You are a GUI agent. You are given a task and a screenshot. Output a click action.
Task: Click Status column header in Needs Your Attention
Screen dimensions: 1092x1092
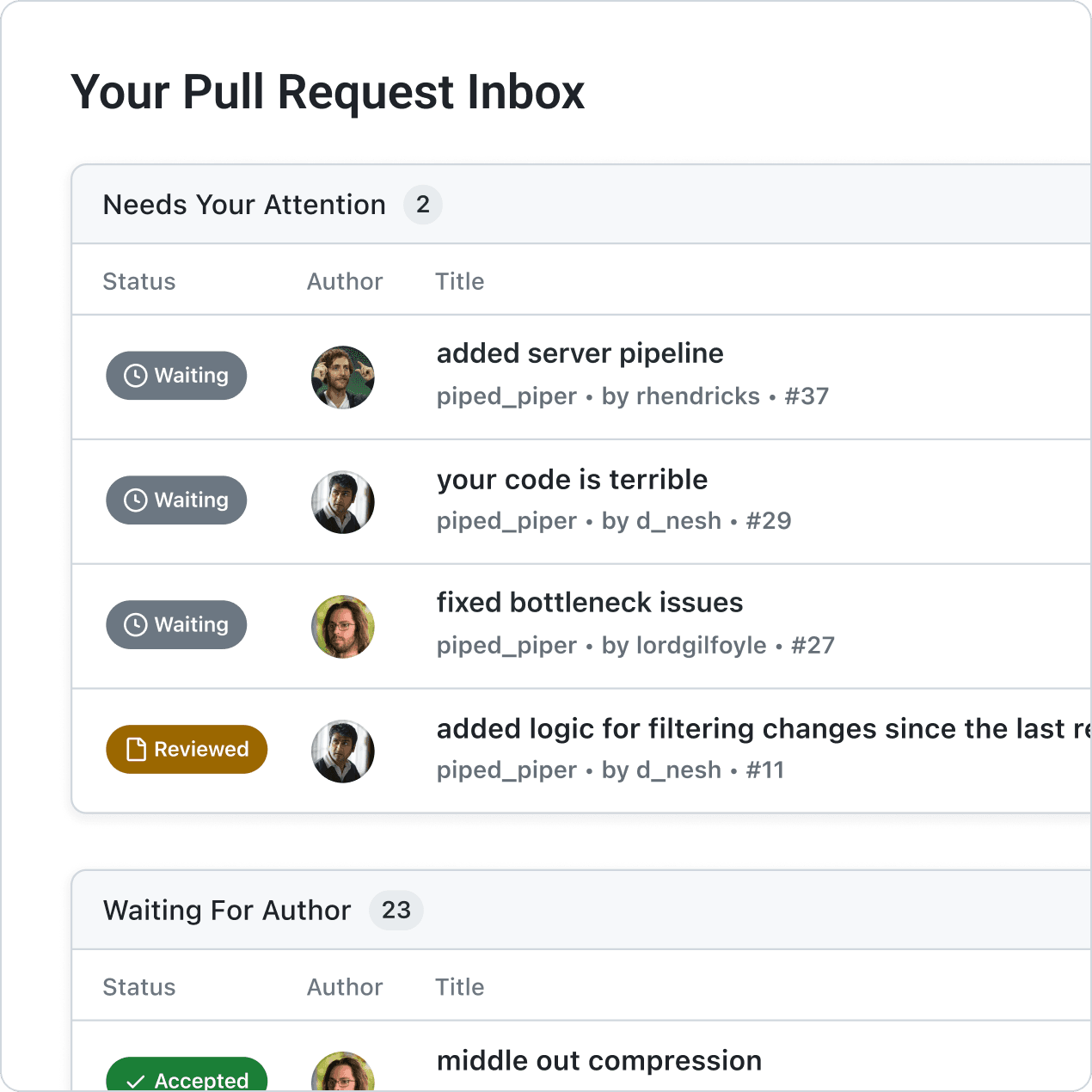coord(139,281)
